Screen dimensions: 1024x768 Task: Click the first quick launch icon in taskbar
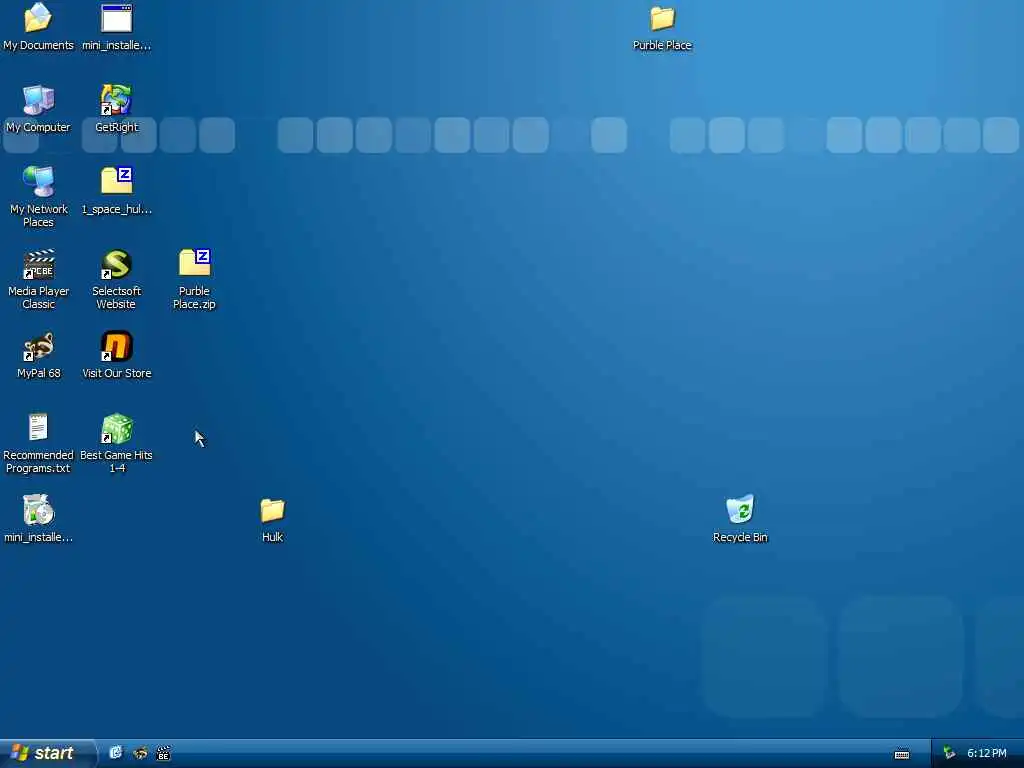click(116, 753)
